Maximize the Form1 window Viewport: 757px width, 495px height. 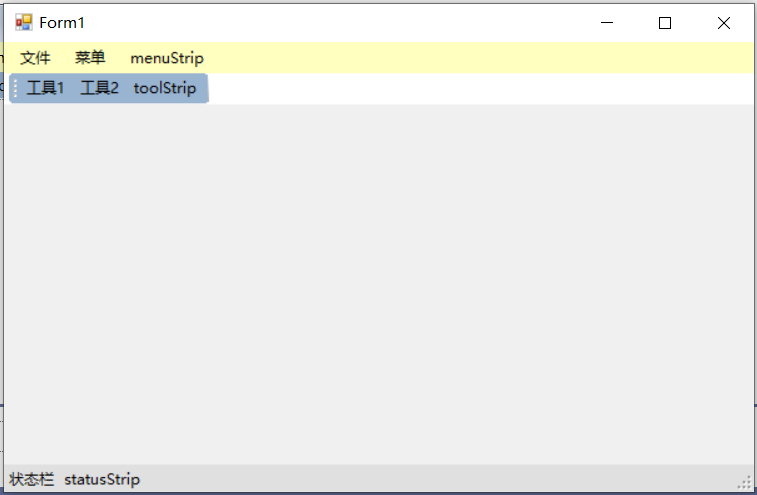665,23
